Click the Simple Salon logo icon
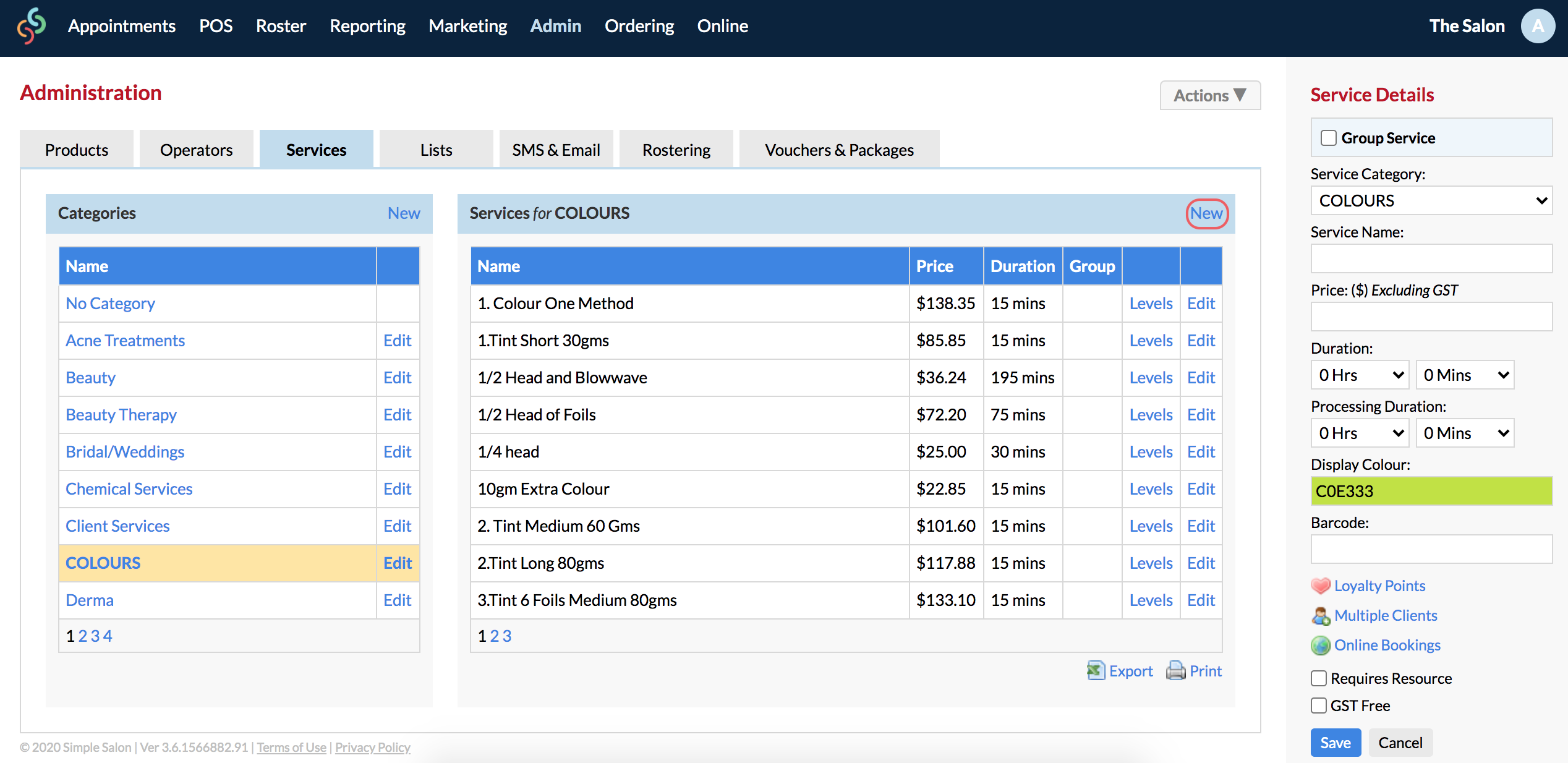The image size is (1568, 763). click(31, 26)
